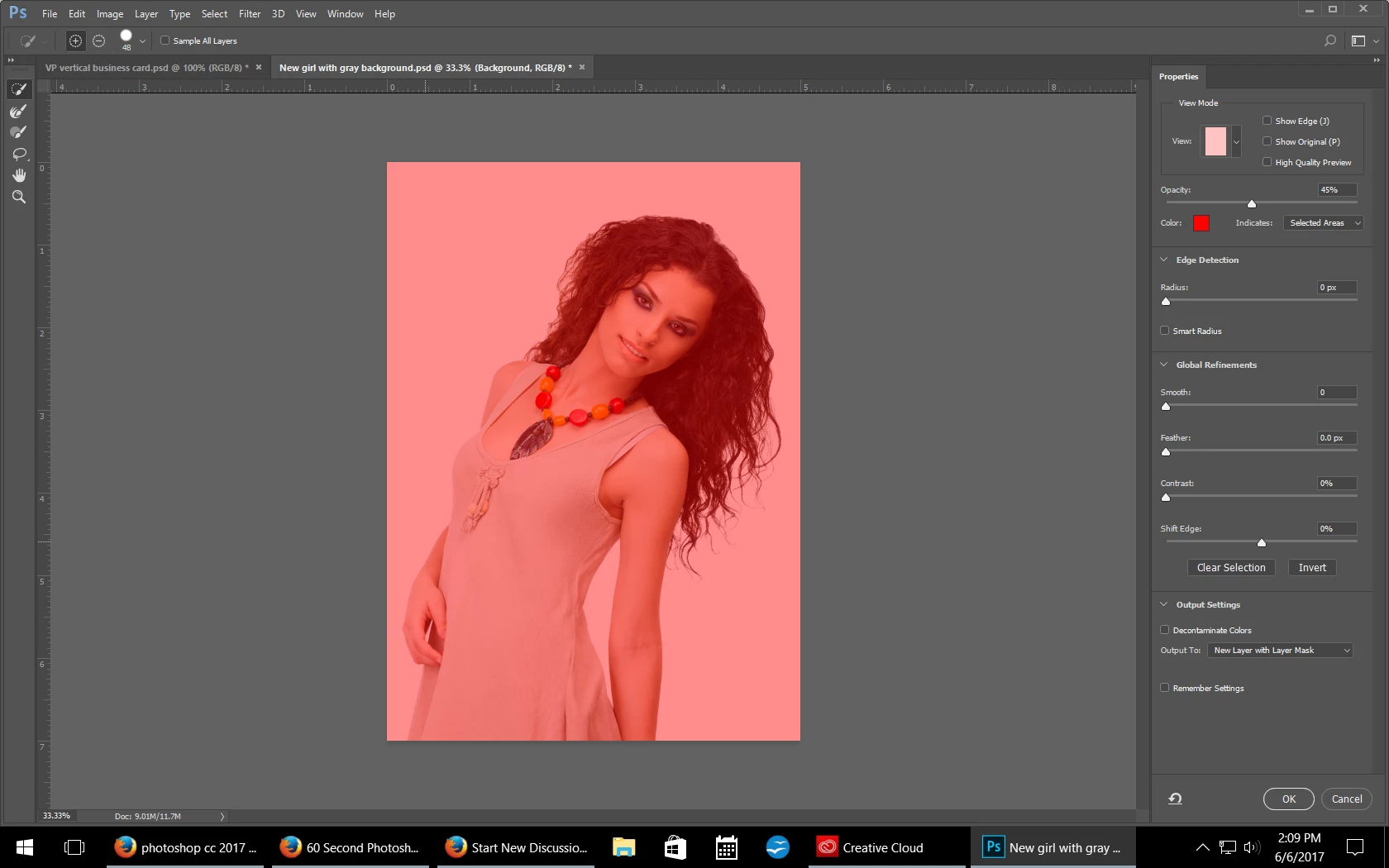Screen dimensions: 1389x868
Task: Click the Properties panel tab
Action: (x=1179, y=77)
